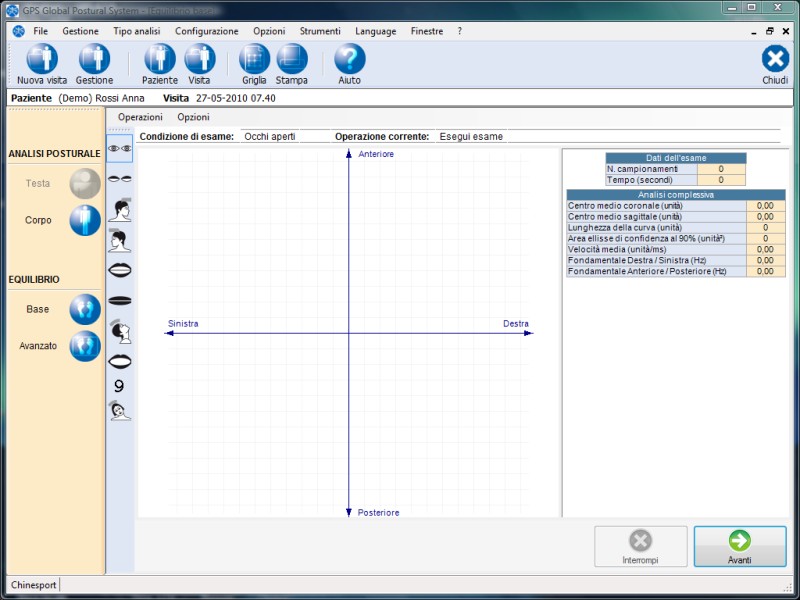Select the Paziente toolbar icon
The height and width of the screenshot is (600, 800).
pos(160,60)
